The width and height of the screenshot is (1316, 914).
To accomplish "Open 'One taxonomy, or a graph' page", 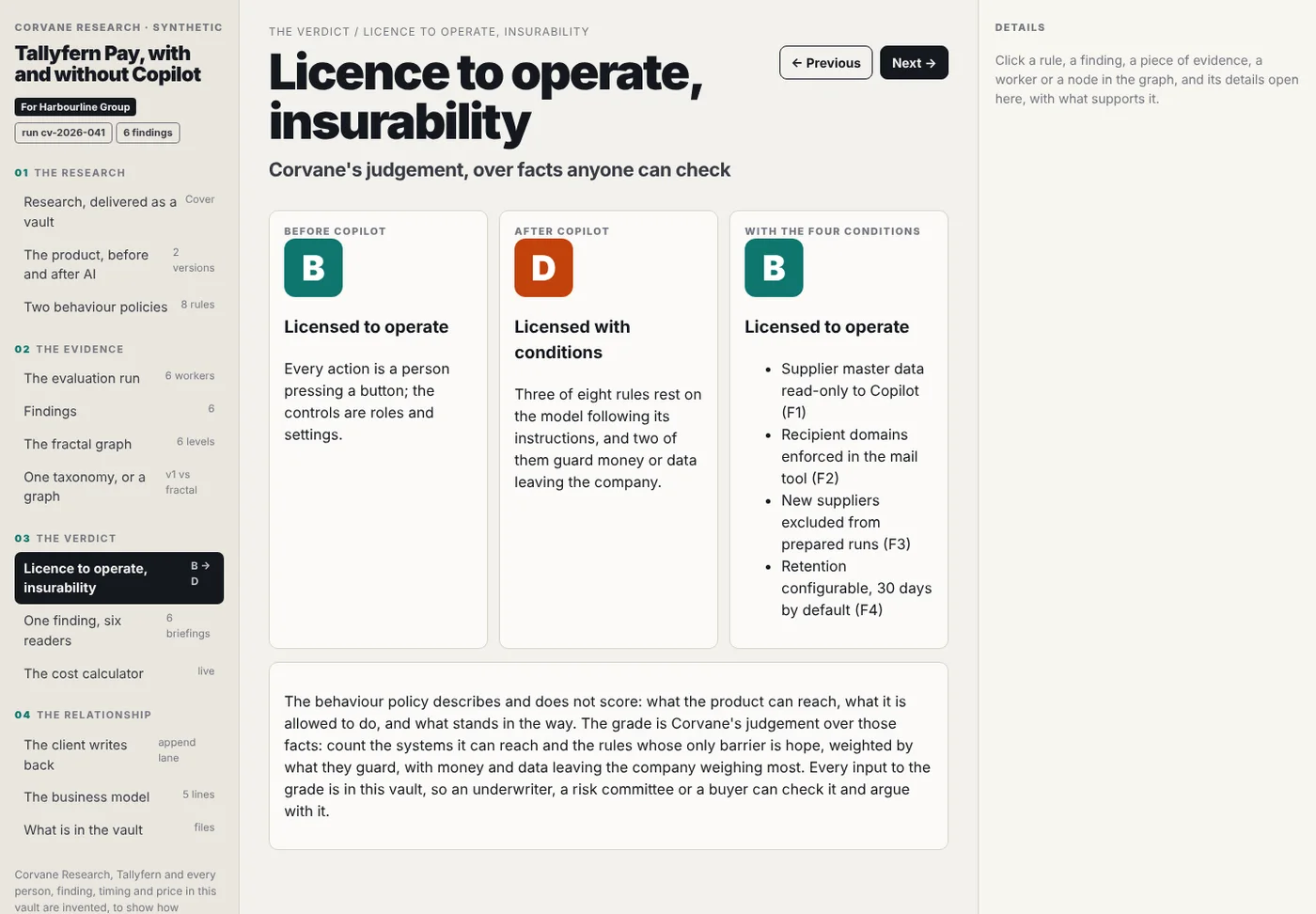I will (119, 486).
